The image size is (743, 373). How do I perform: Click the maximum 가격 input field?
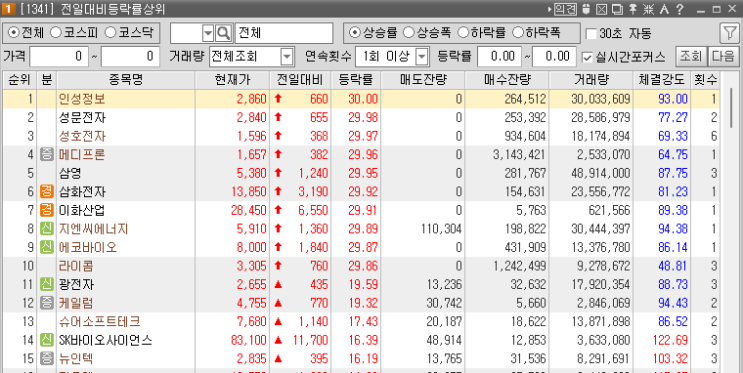130,57
